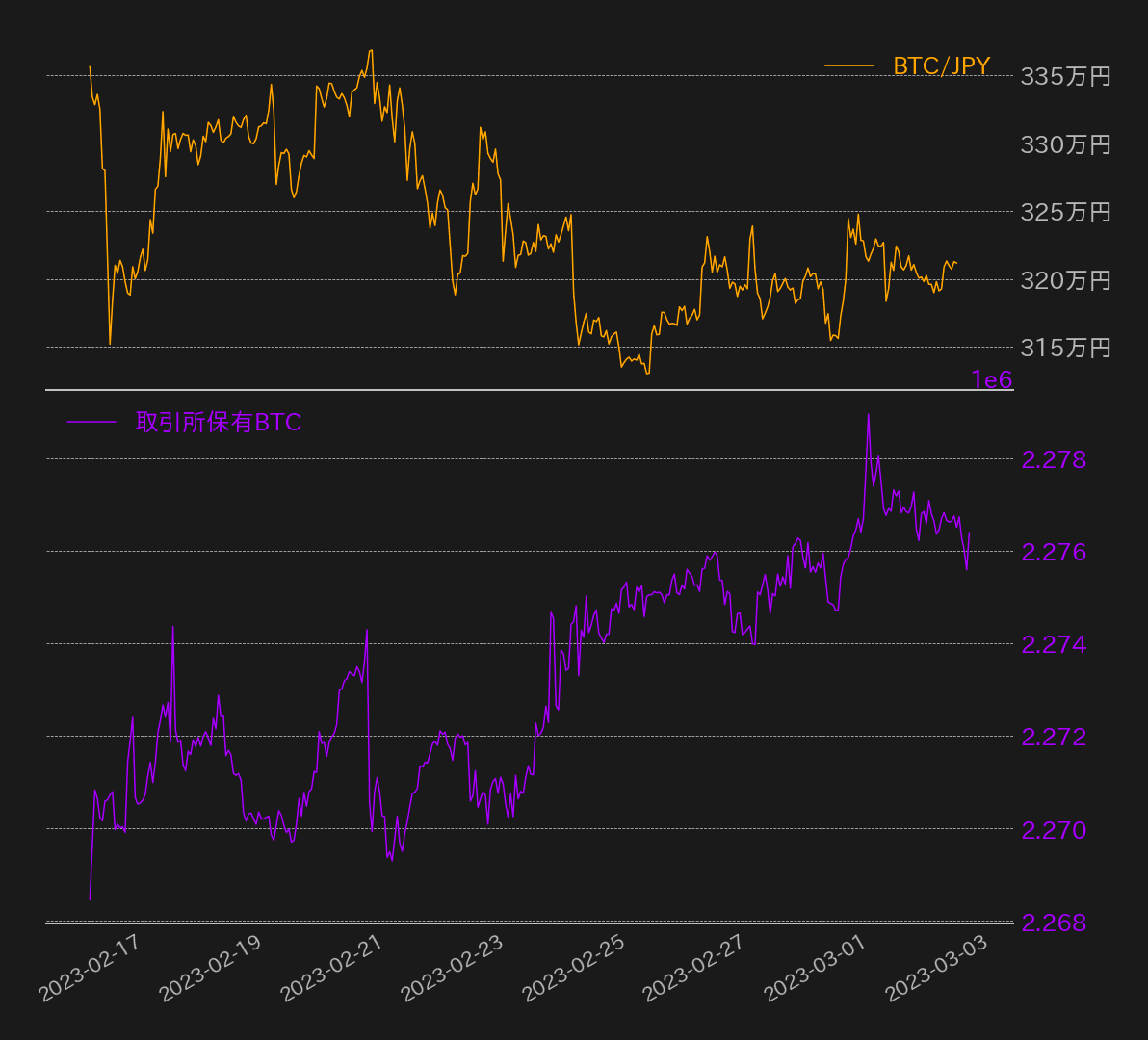Click the purple 取引所保有BTC legend line
This screenshot has width=1148, height=1040.
coord(91,422)
